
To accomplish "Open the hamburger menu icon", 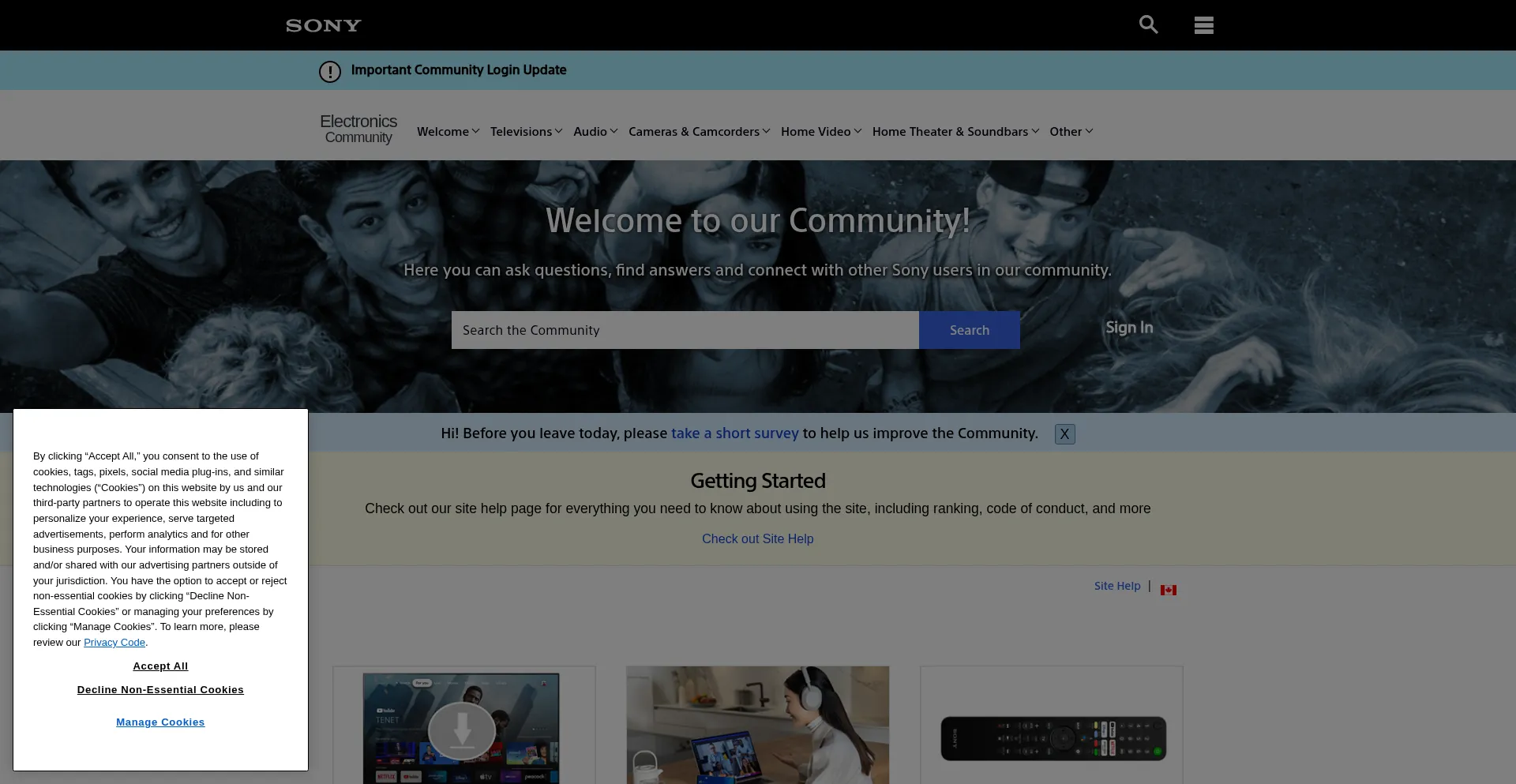I will click(x=1203, y=25).
